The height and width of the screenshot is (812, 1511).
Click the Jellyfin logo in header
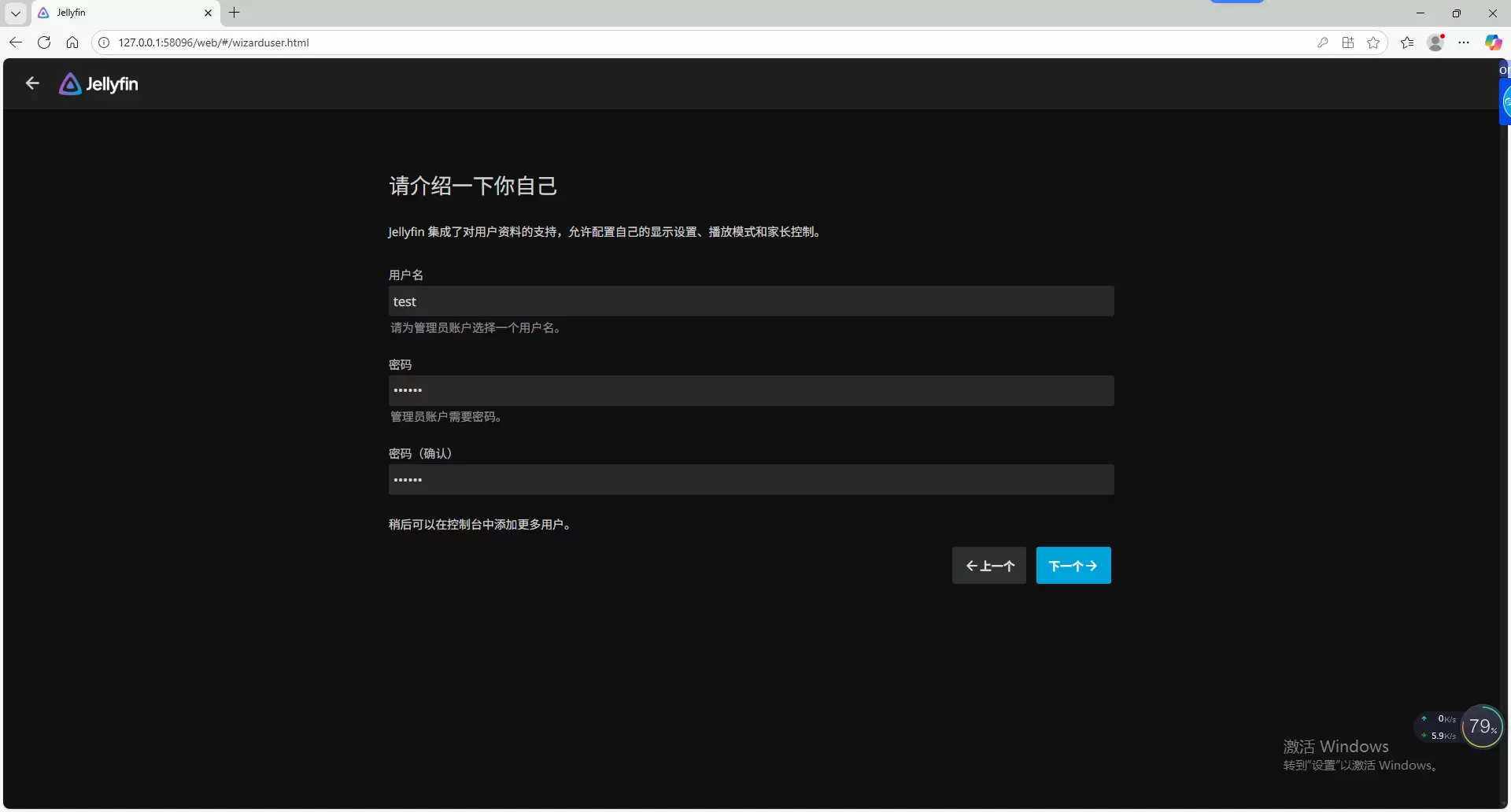(x=99, y=84)
